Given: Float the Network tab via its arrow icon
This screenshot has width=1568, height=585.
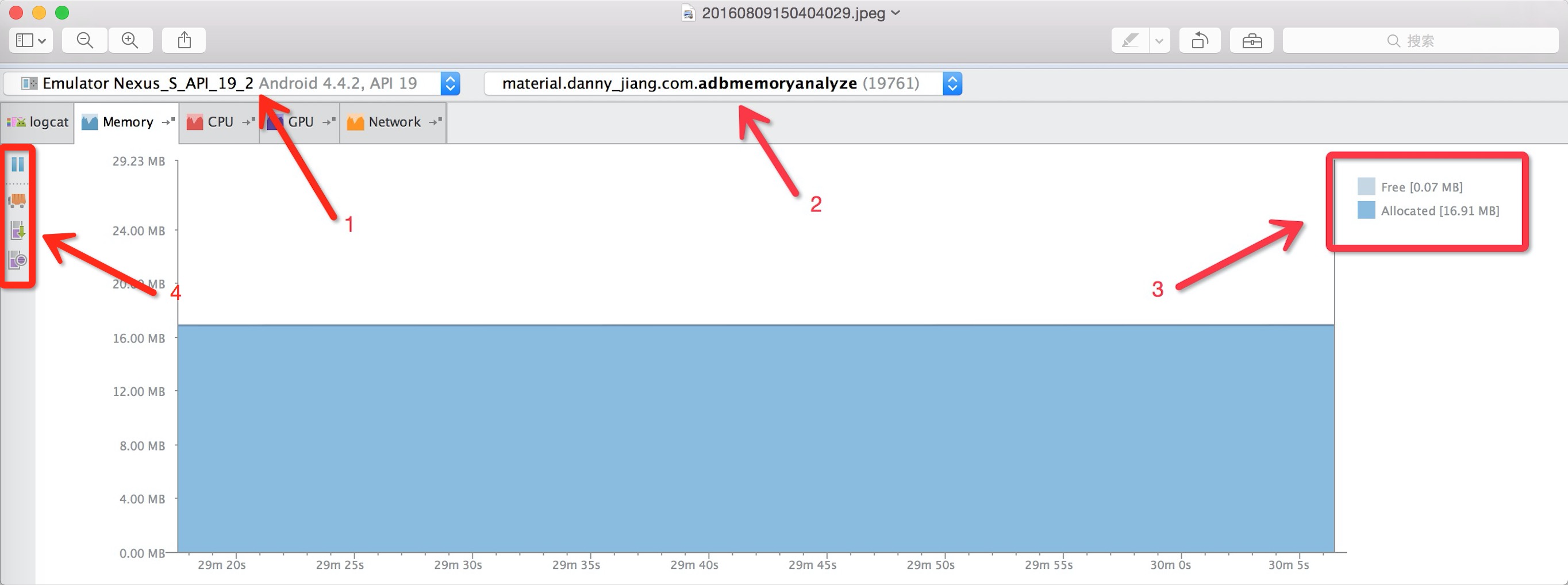Looking at the screenshot, I should pyautogui.click(x=435, y=122).
